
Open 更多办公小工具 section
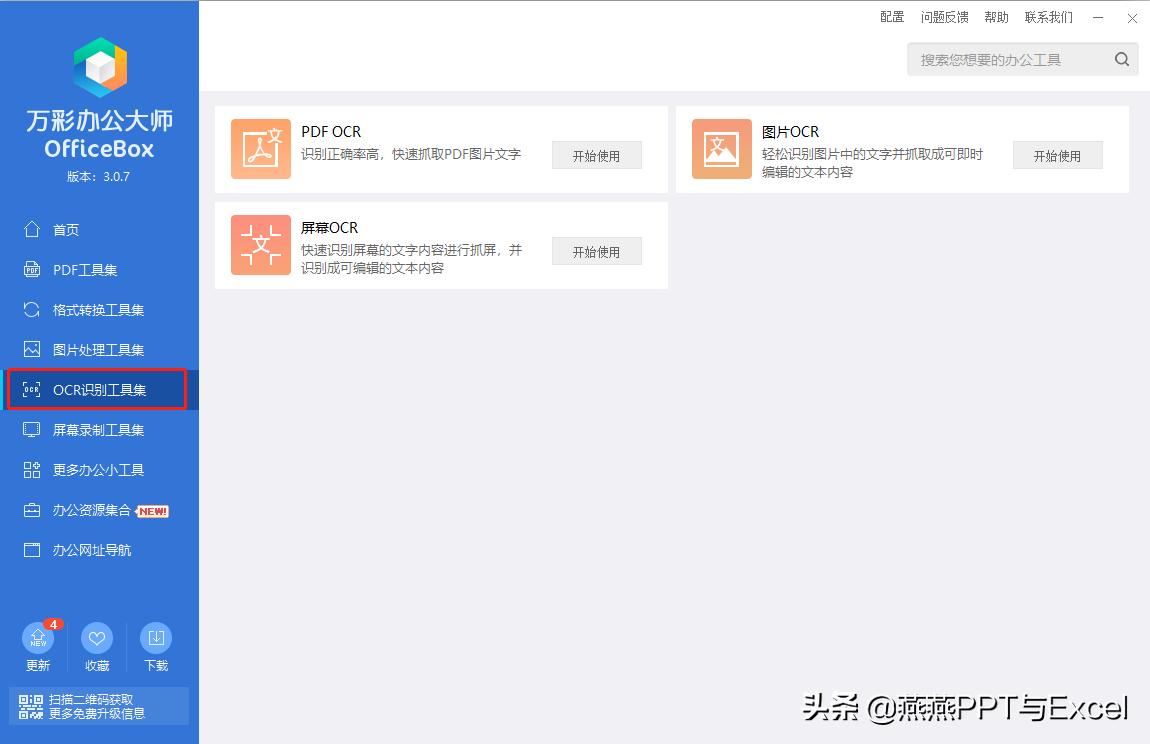pyautogui.click(x=97, y=469)
